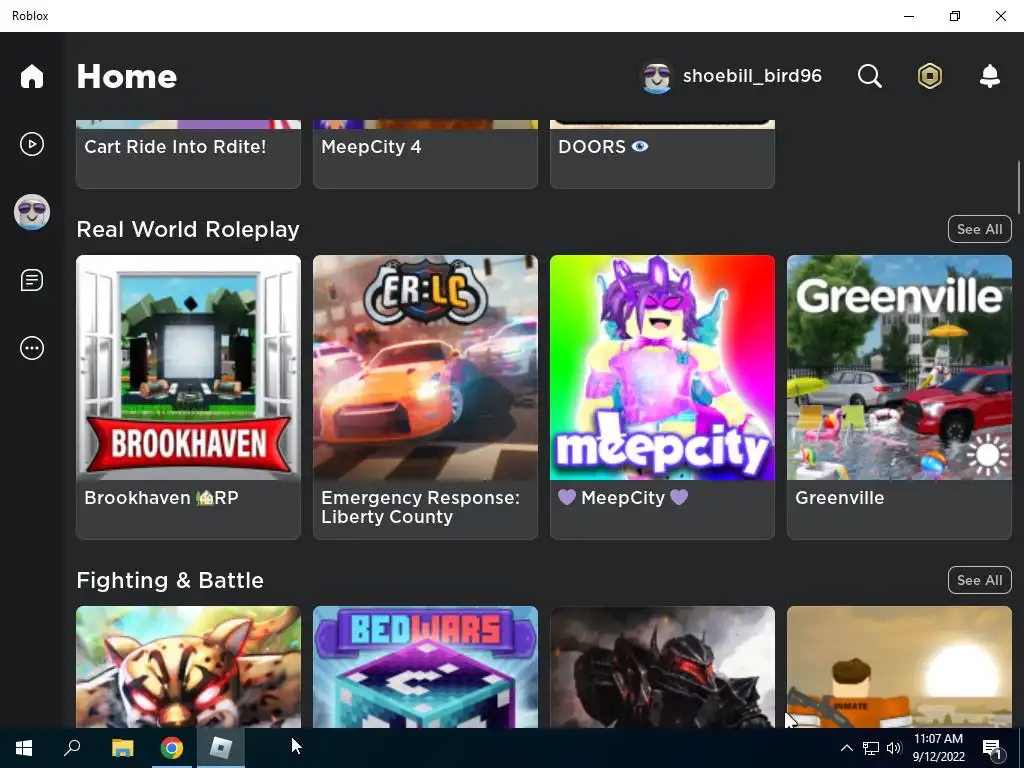Open the volume speaker tray icon
Viewport: 1024px width, 768px height.
click(894, 748)
